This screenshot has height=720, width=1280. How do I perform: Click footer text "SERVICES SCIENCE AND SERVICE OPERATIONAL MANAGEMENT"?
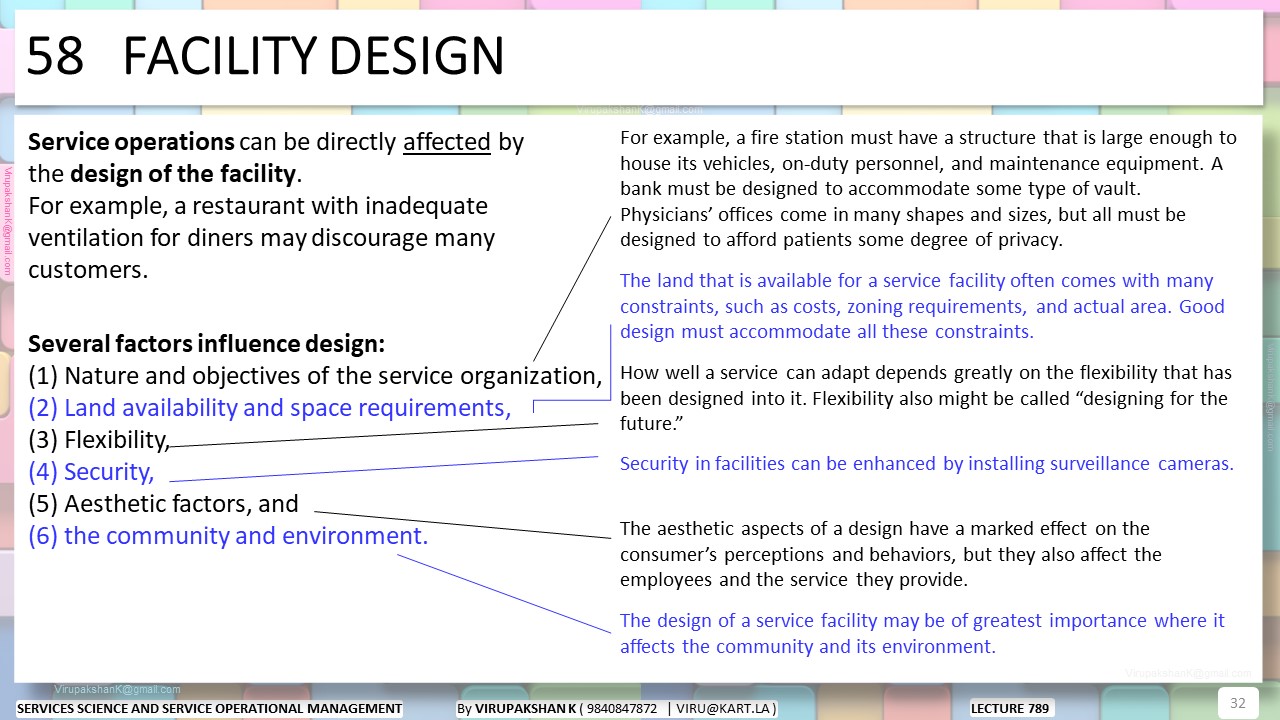[210, 709]
